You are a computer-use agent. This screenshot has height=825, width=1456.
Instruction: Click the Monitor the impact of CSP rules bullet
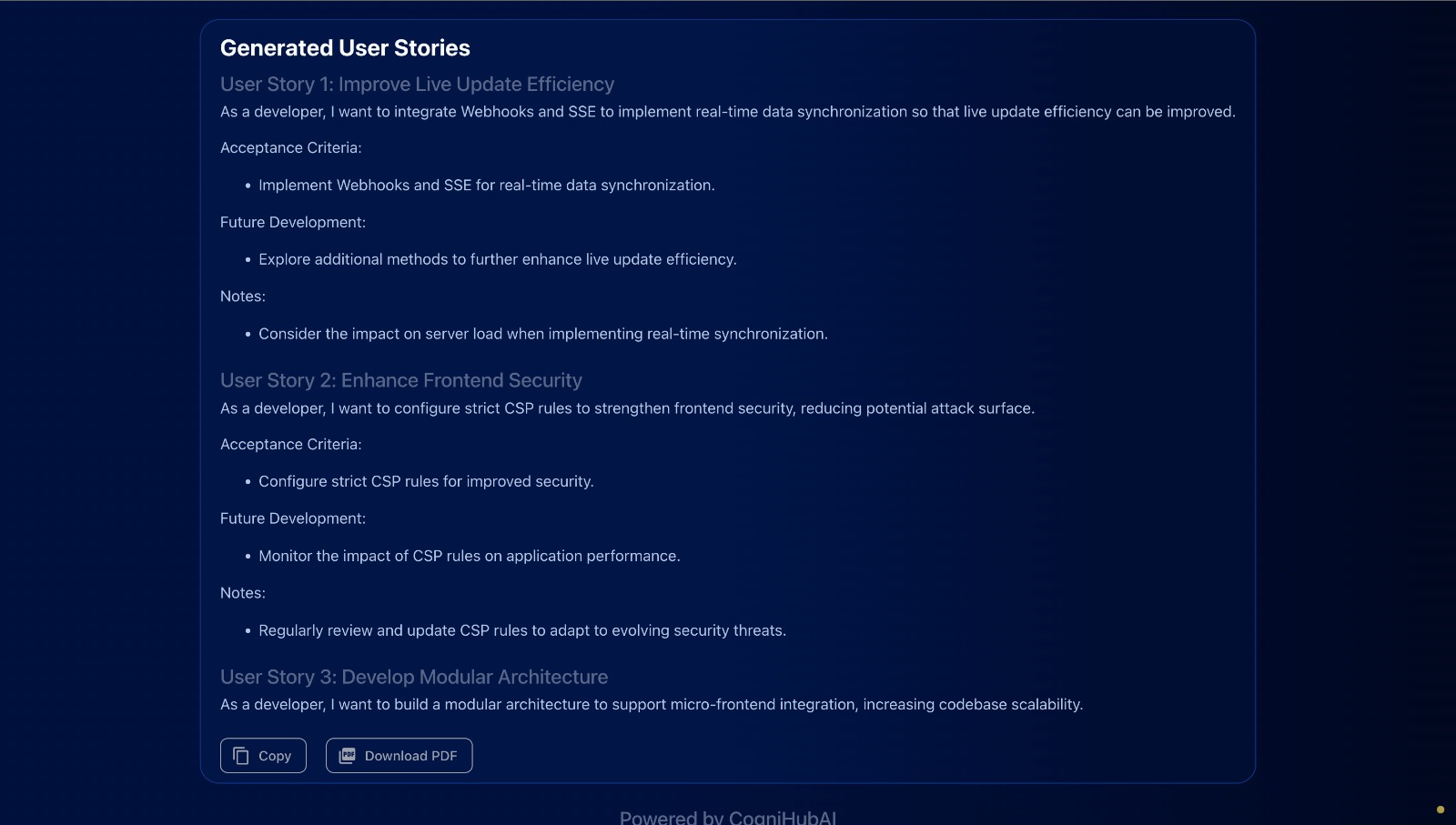pyautogui.click(x=469, y=556)
